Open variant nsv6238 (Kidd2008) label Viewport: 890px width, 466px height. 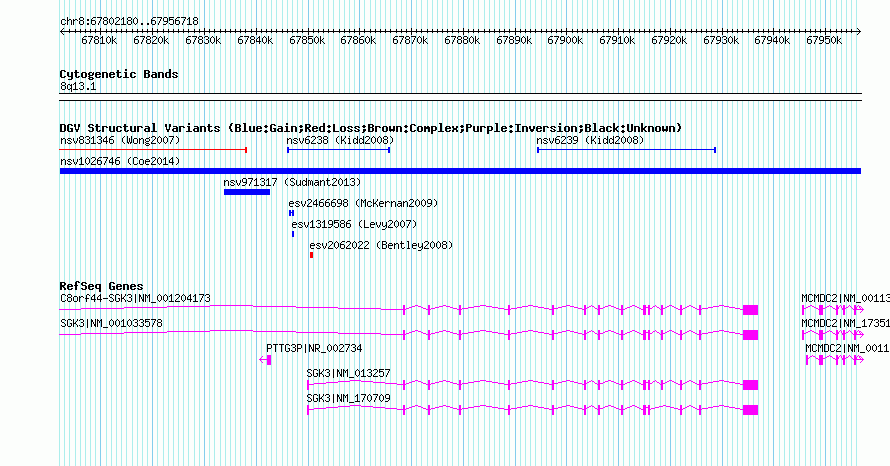pos(340,140)
